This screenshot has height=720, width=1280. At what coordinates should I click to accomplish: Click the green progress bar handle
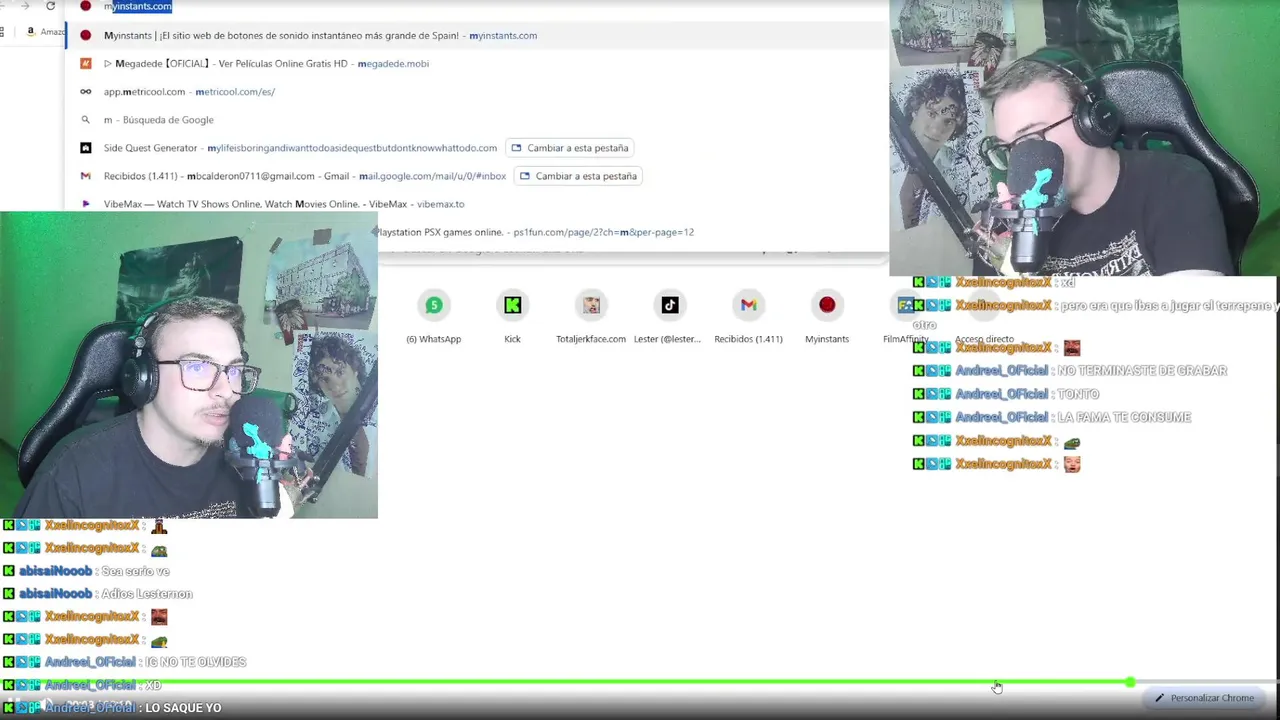click(x=1130, y=682)
